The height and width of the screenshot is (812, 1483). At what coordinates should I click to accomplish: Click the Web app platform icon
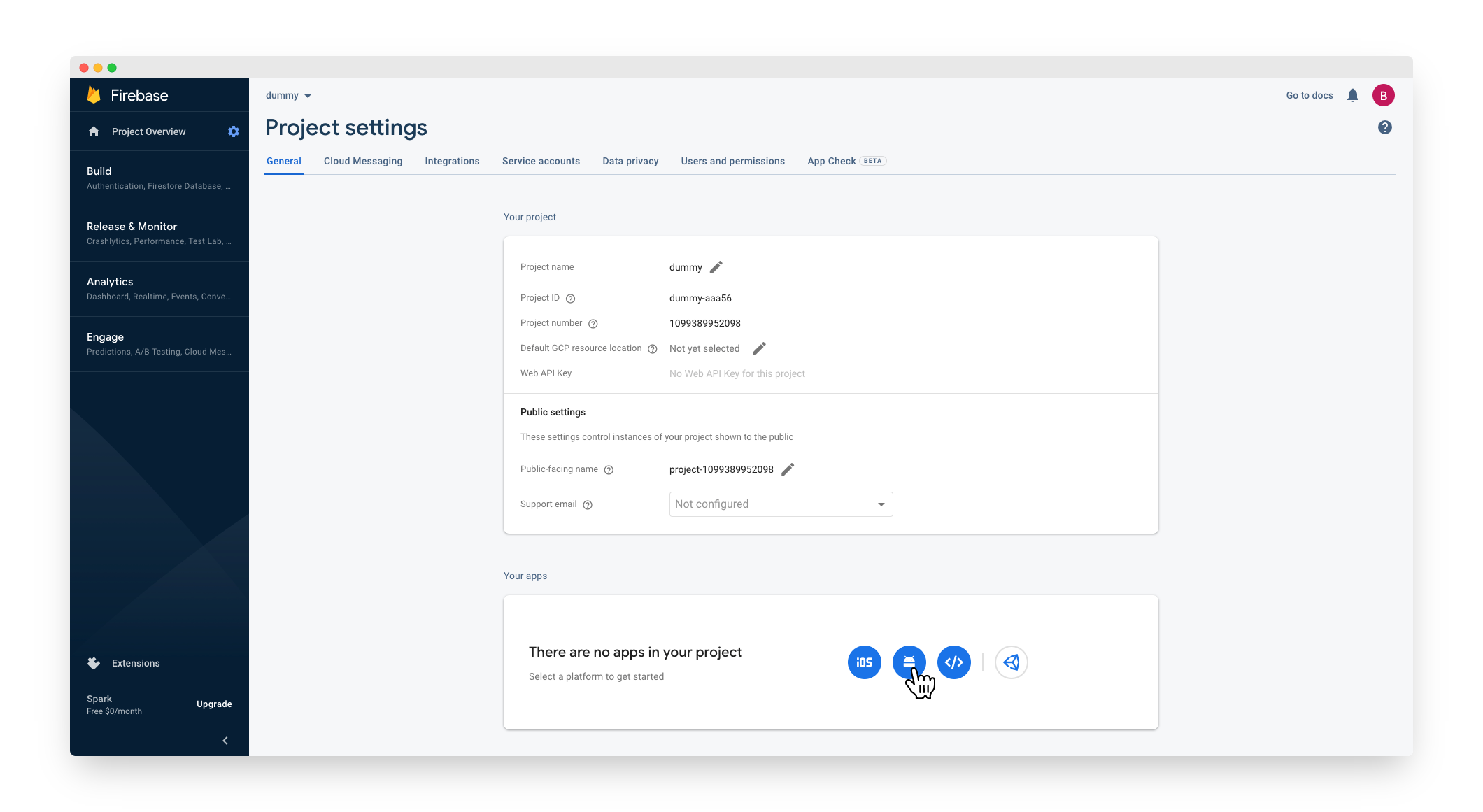(x=953, y=662)
